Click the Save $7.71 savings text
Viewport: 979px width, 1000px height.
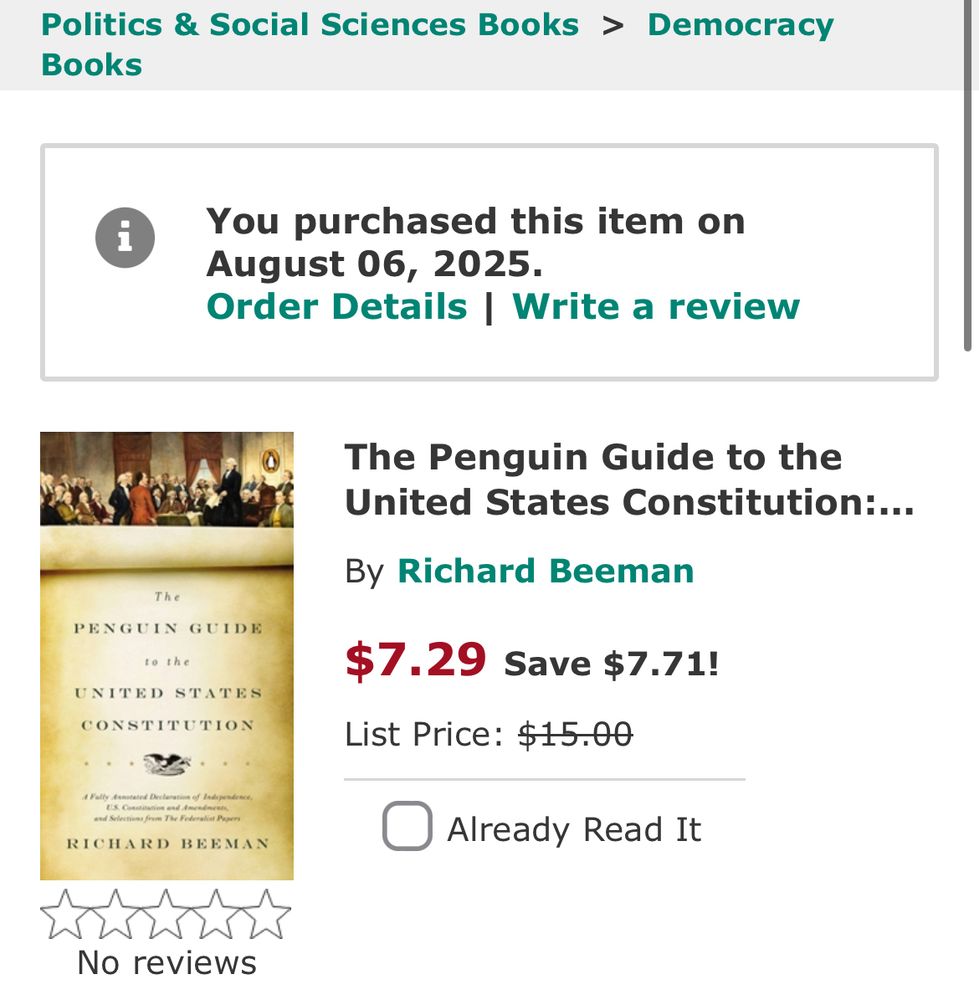(x=611, y=663)
